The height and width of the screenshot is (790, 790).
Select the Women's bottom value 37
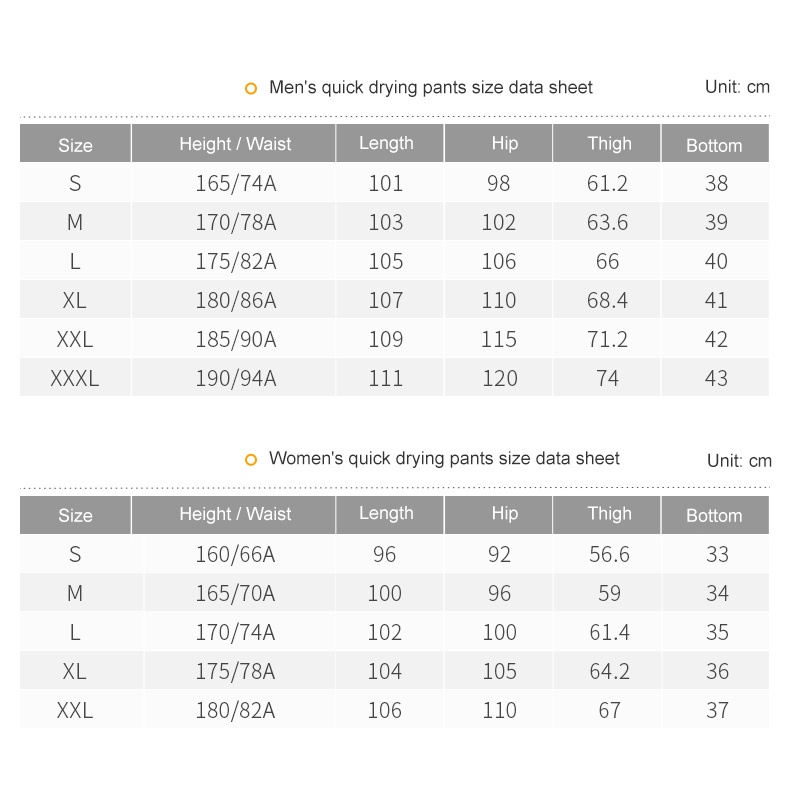pos(717,711)
